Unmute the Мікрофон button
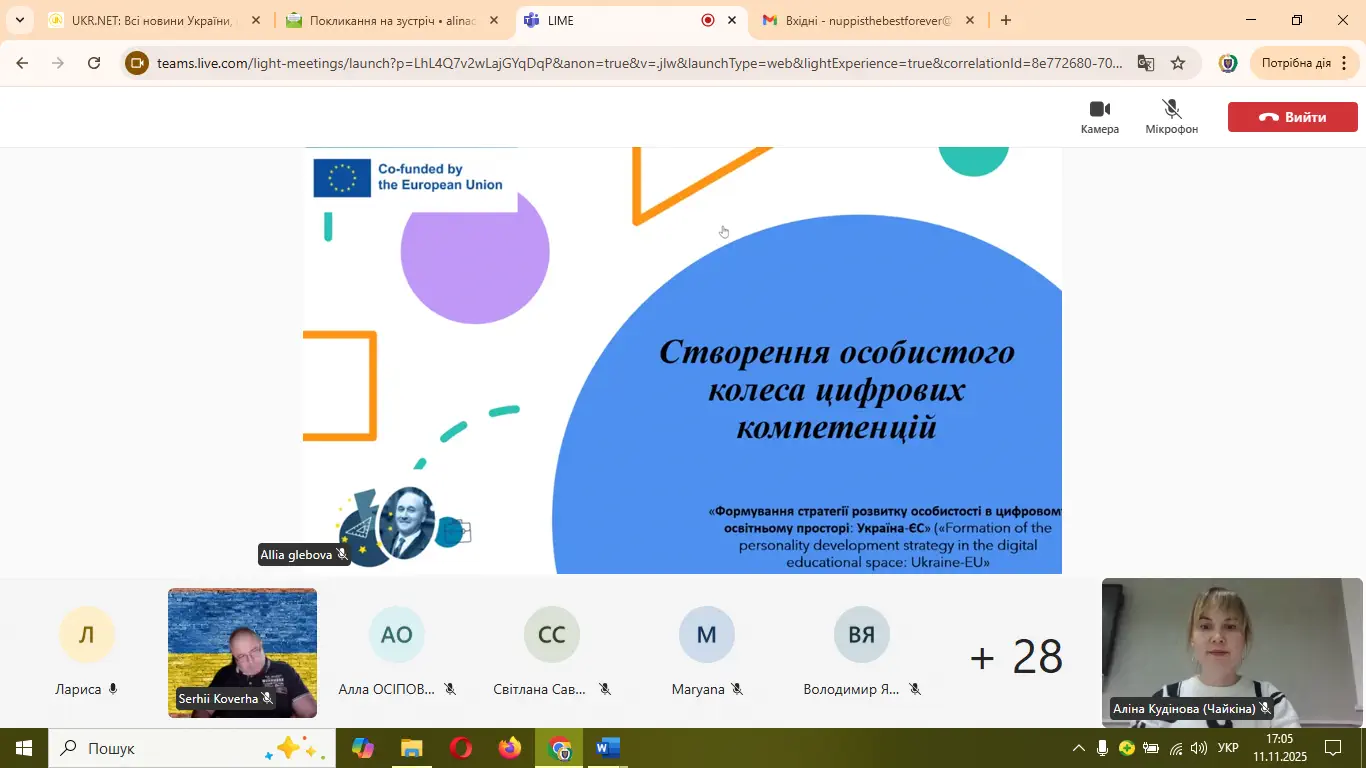The image size is (1366, 768). (1171, 116)
